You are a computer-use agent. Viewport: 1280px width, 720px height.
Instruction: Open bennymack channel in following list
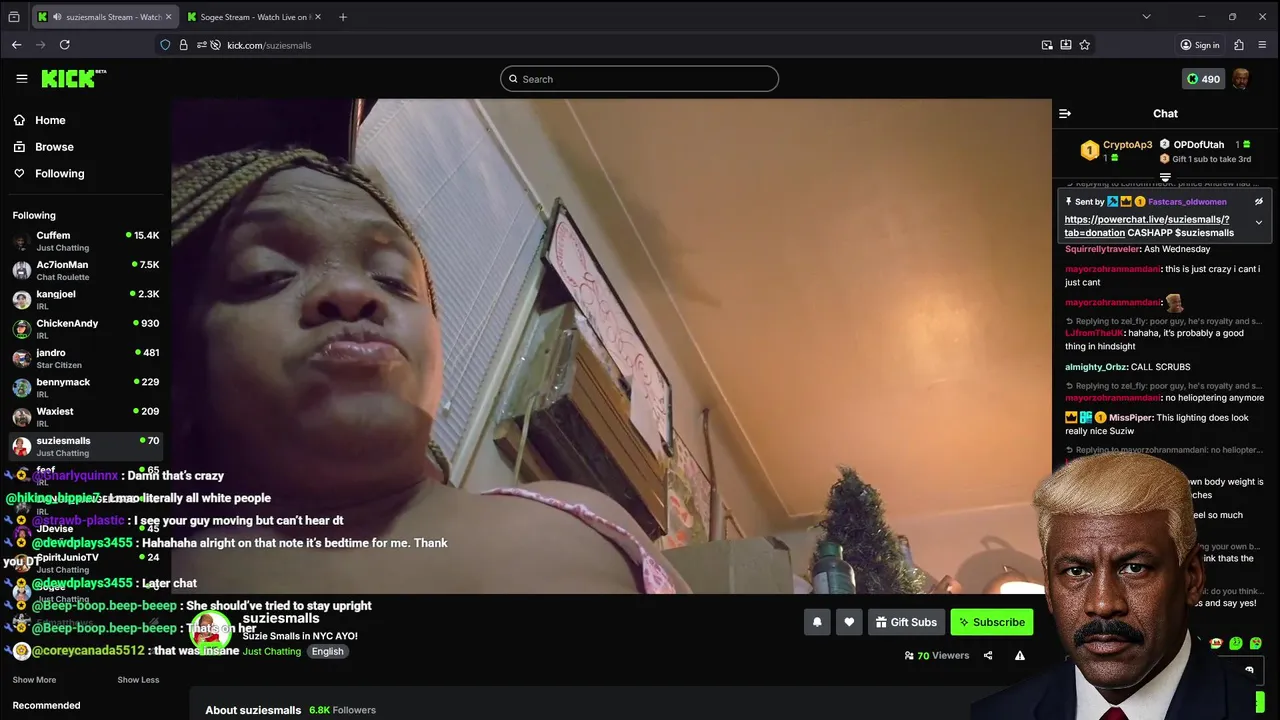tap(85, 387)
